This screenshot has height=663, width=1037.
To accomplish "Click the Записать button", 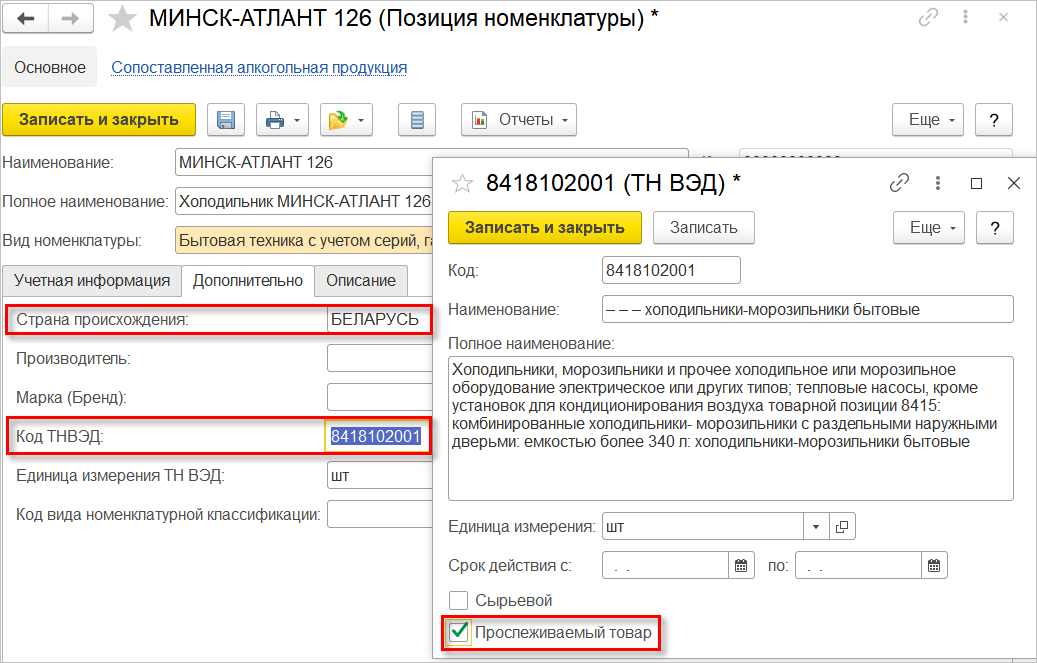I will pos(704,228).
